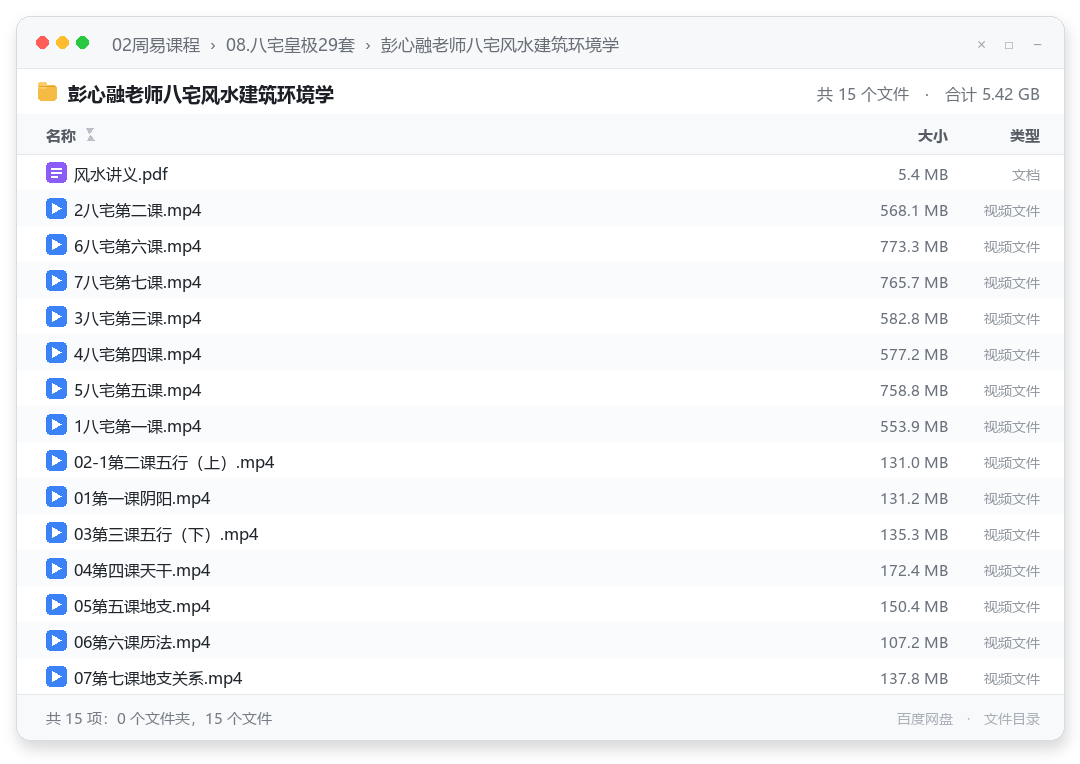
Task: Click the 5.4 MB size value
Action: [x=923, y=174]
